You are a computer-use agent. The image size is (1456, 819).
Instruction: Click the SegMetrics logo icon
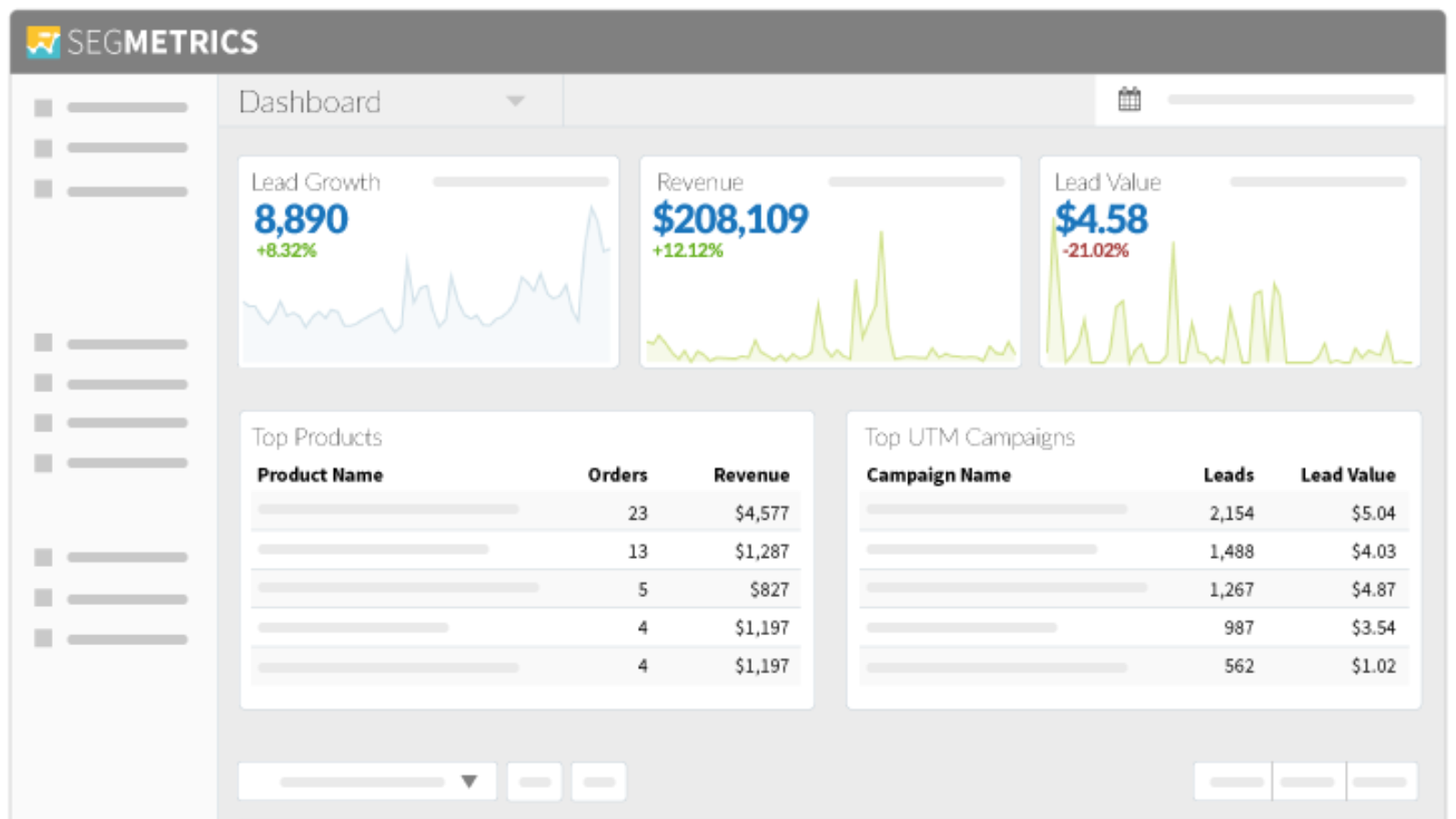pos(43,42)
